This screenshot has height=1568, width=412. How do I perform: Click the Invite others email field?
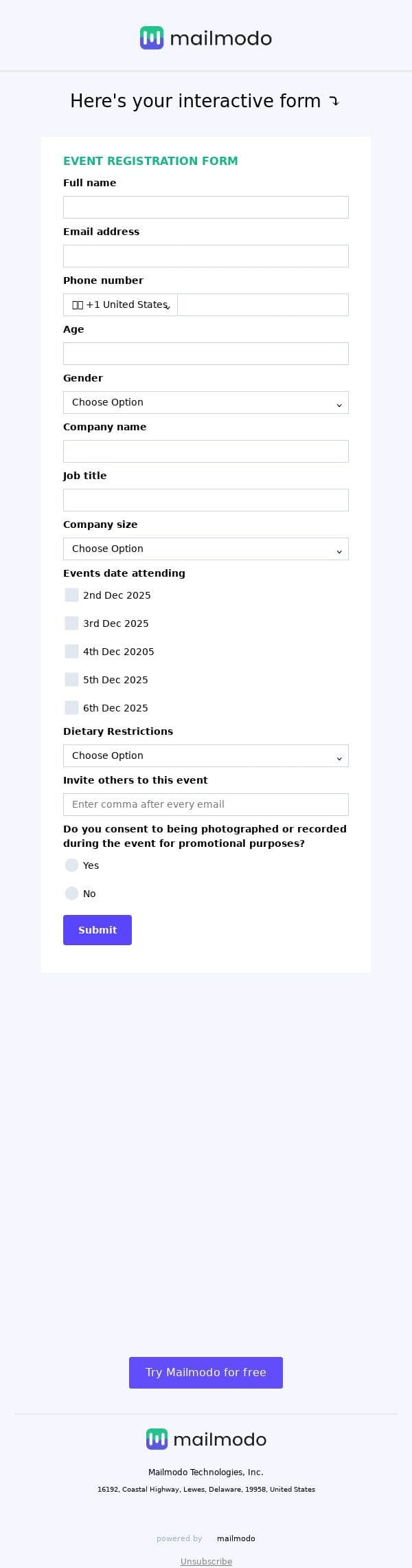[x=206, y=805]
